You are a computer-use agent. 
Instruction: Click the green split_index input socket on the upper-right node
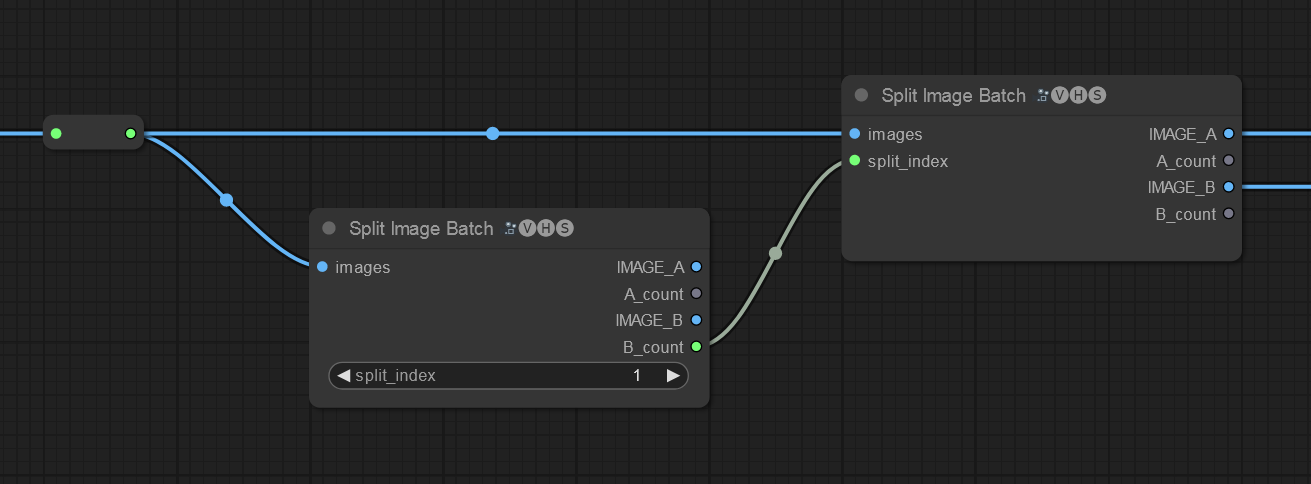pos(854,160)
